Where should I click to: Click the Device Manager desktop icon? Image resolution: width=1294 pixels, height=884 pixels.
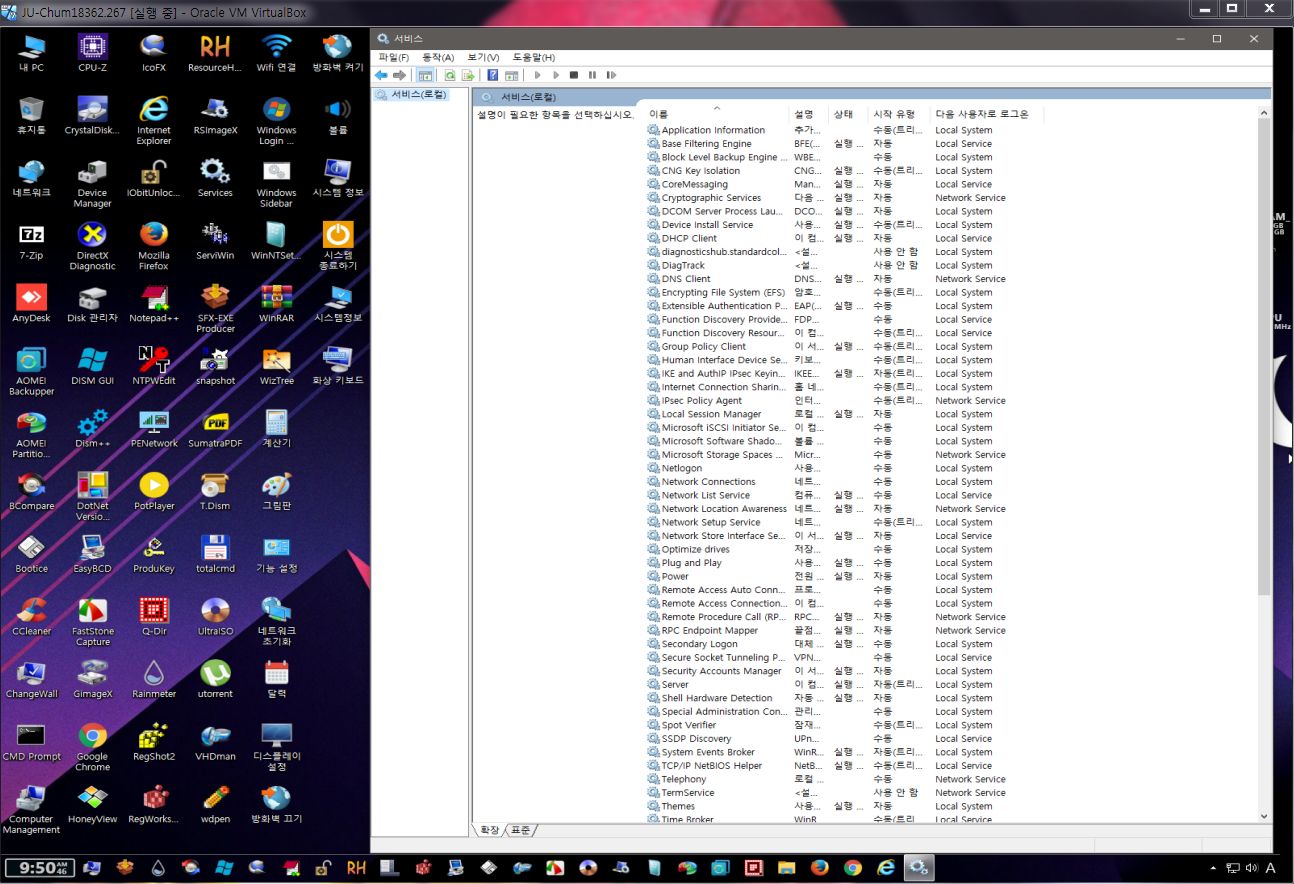coord(92,182)
